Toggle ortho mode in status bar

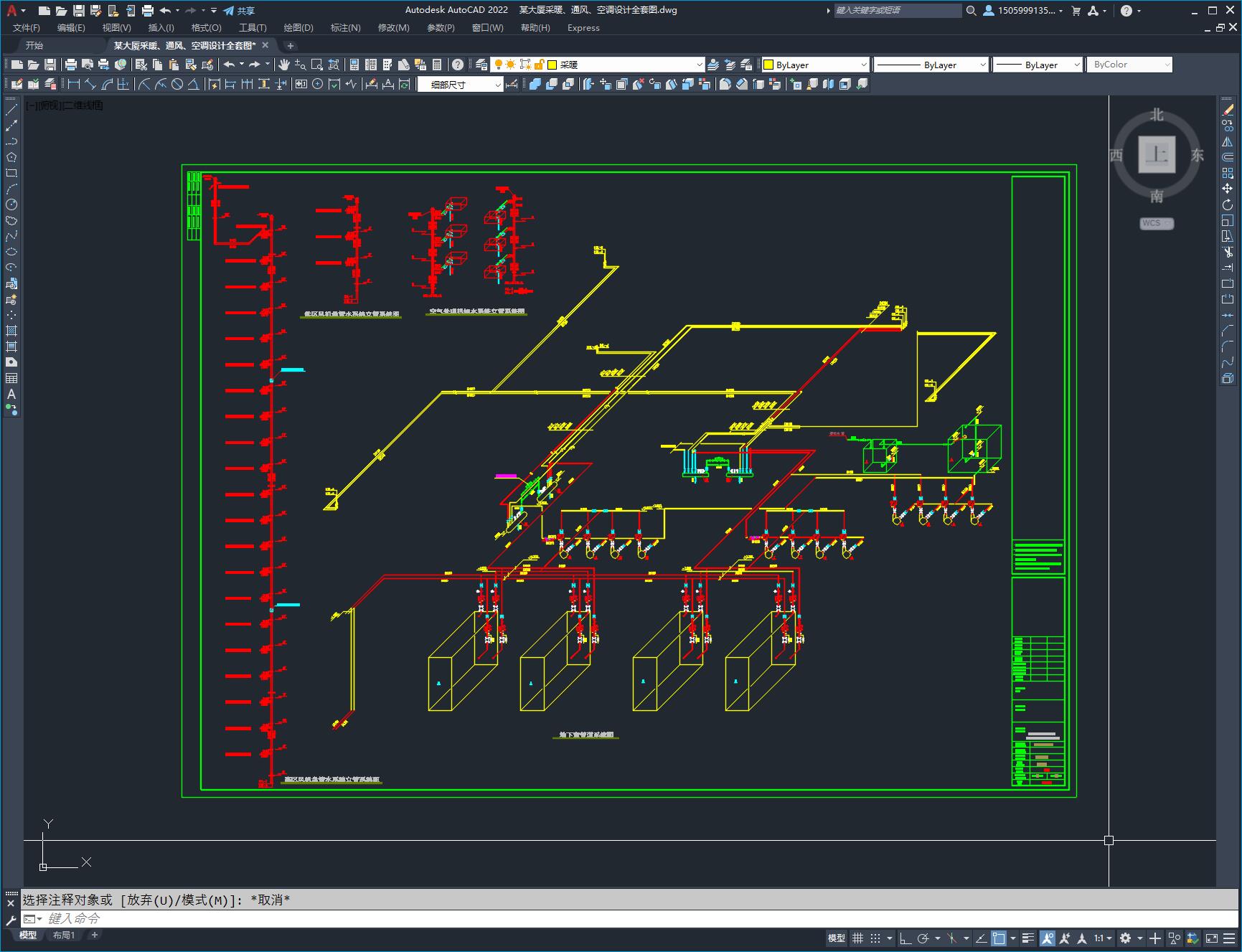pyautogui.click(x=905, y=938)
